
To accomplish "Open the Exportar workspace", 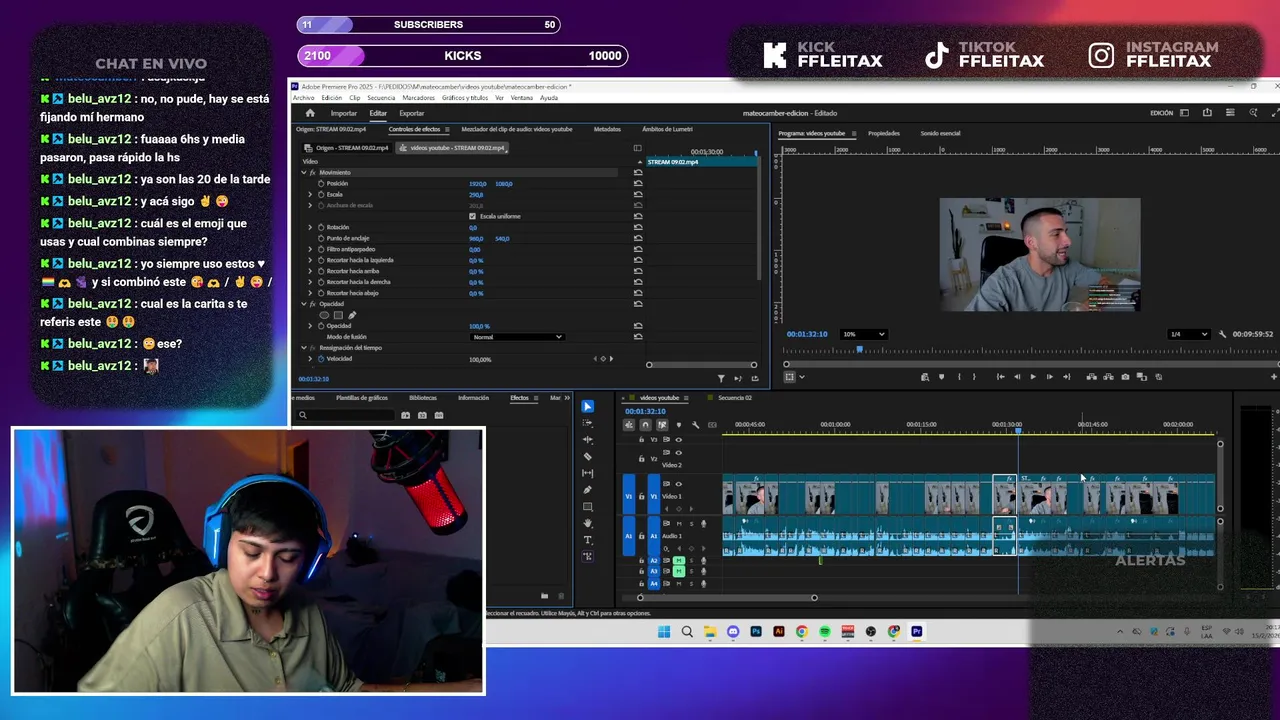I will pos(411,113).
